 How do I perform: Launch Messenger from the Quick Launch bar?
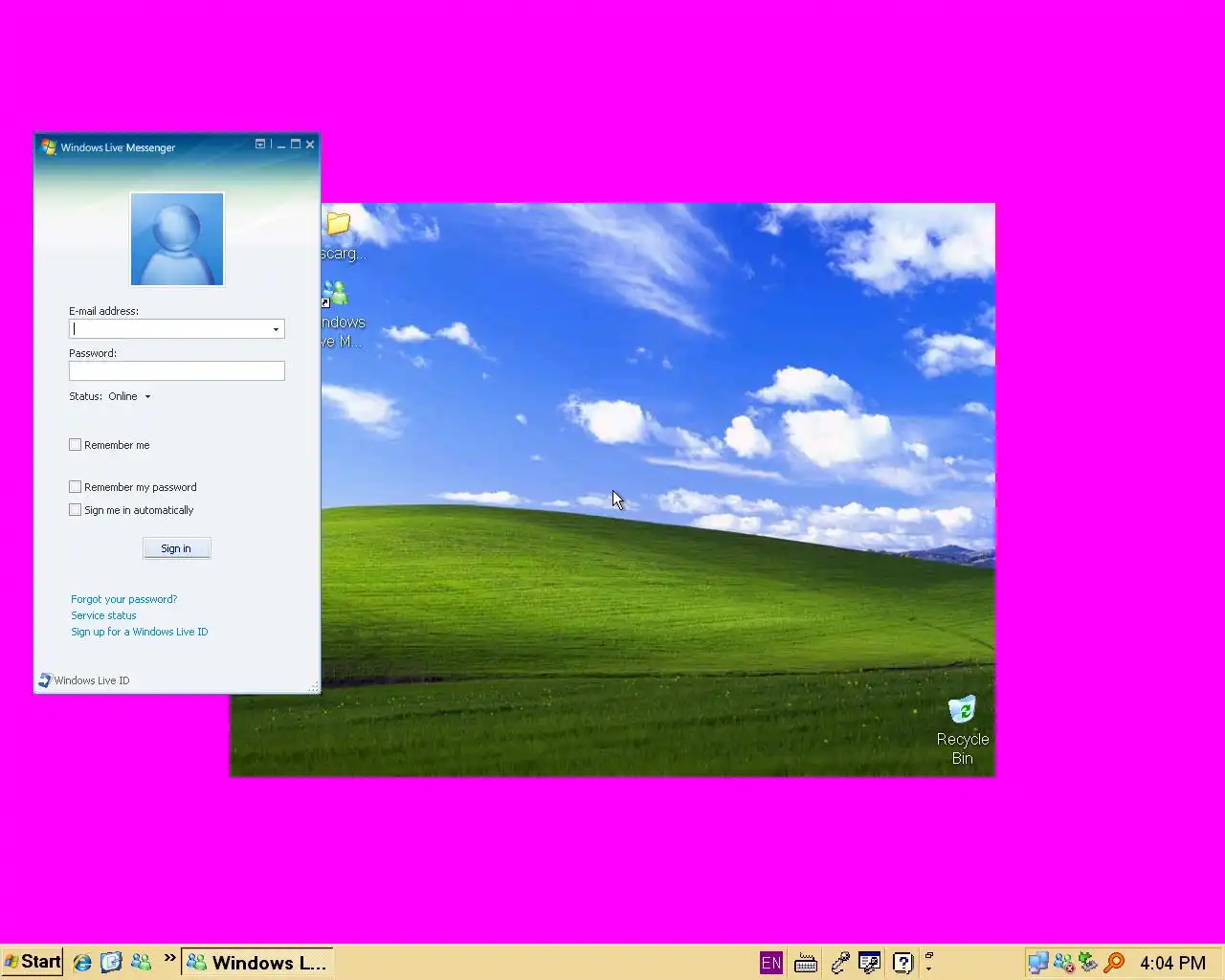[x=141, y=962]
